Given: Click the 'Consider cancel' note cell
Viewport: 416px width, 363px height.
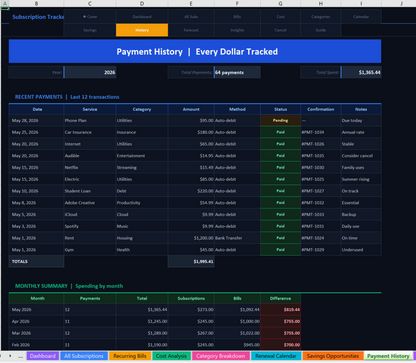Looking at the screenshot, I should pos(361,156).
